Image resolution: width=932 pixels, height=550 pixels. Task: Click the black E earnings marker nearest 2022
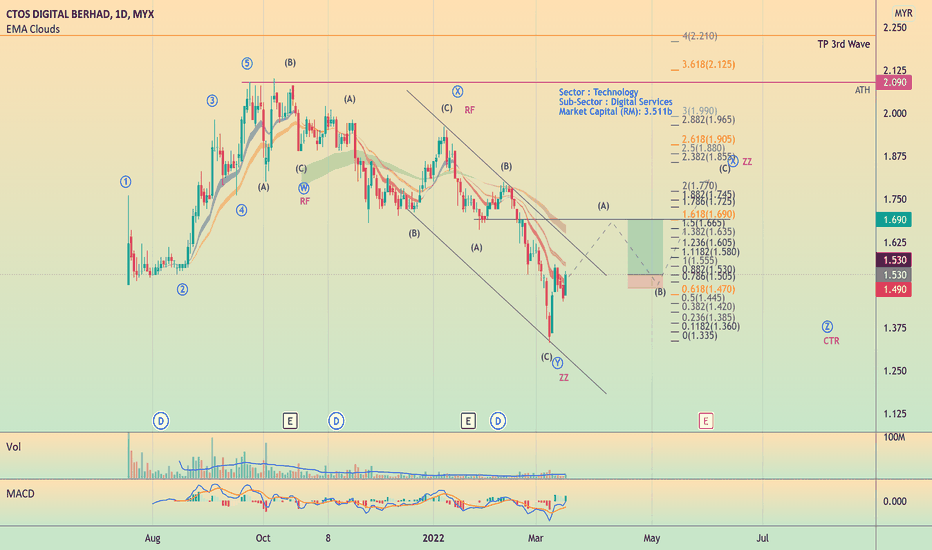point(468,421)
